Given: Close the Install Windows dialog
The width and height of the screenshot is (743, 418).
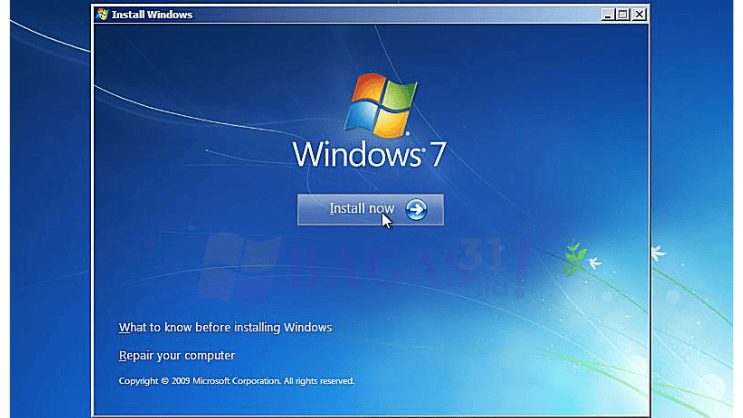Looking at the screenshot, I should [639, 15].
